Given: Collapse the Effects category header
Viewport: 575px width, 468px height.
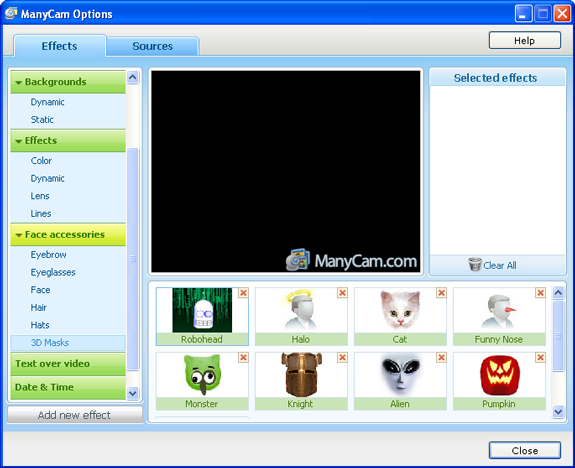Looking at the screenshot, I should tap(68, 140).
